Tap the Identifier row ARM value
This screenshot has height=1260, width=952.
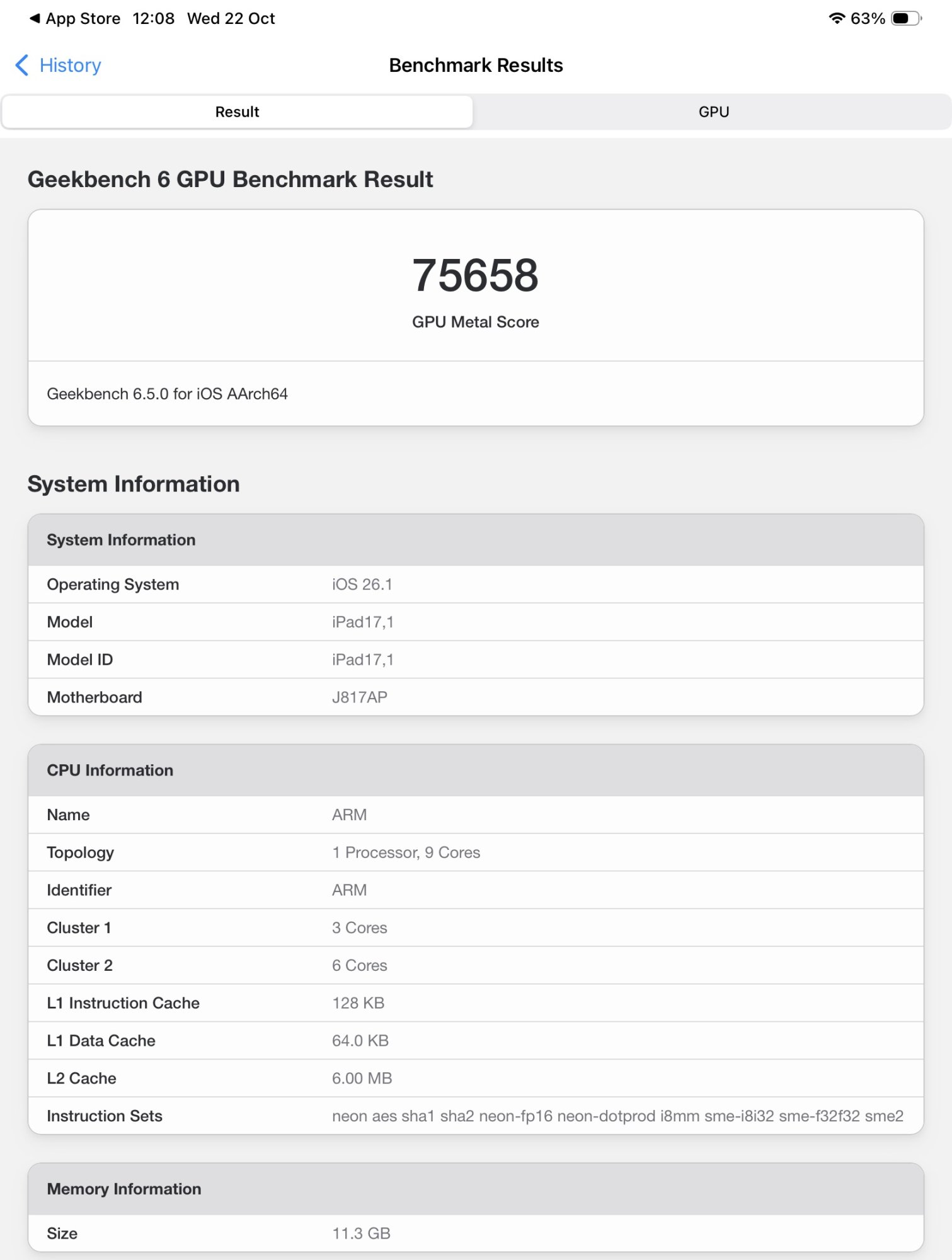click(349, 890)
